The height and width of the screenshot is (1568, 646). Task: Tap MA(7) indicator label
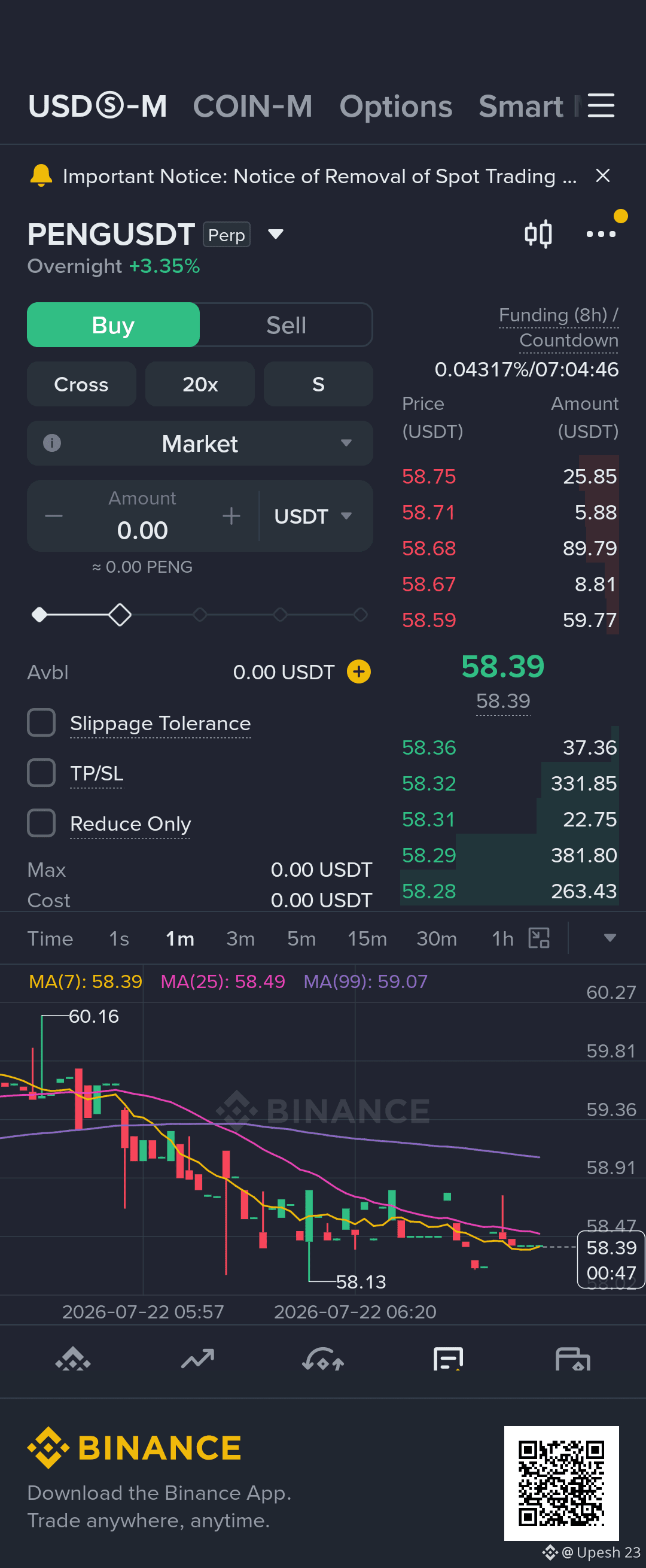85,981
